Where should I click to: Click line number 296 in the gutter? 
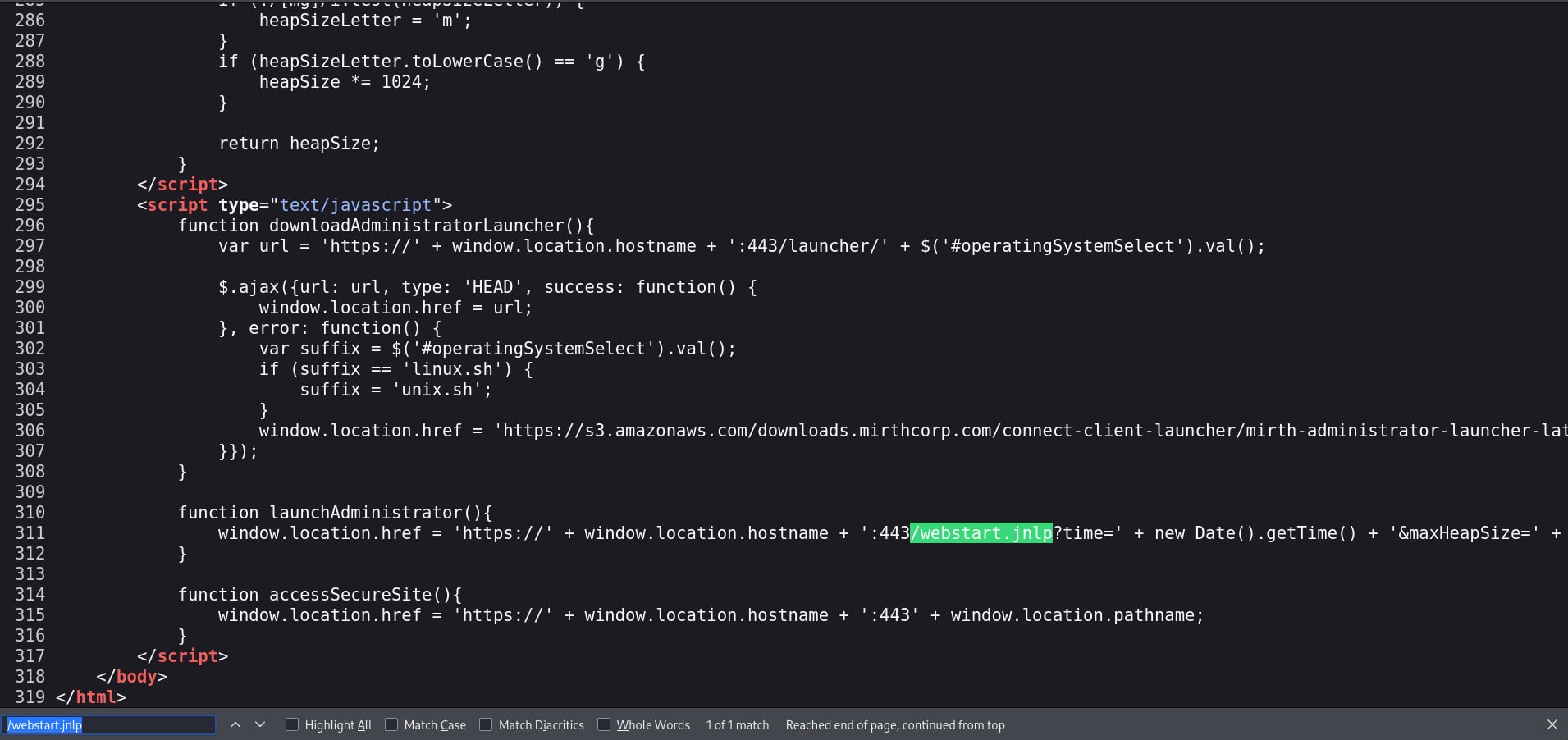coord(30,226)
